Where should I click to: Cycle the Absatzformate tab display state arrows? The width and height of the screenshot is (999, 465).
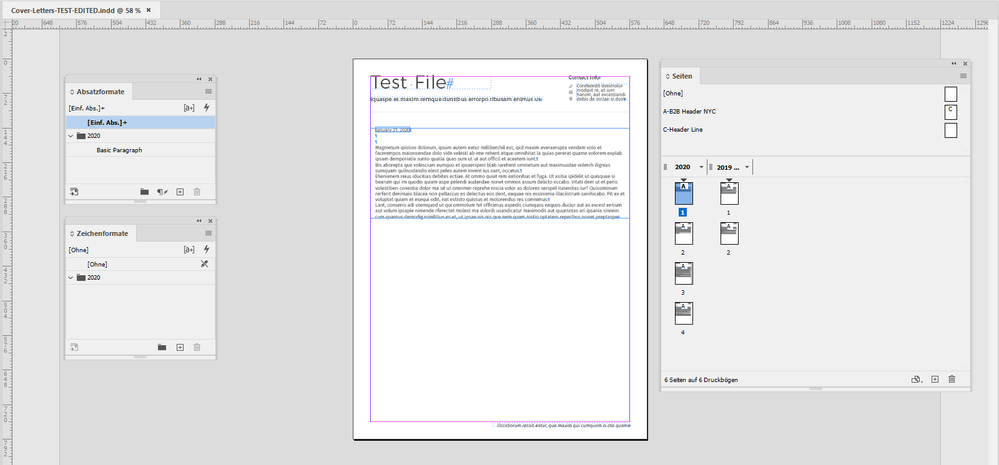[72, 92]
